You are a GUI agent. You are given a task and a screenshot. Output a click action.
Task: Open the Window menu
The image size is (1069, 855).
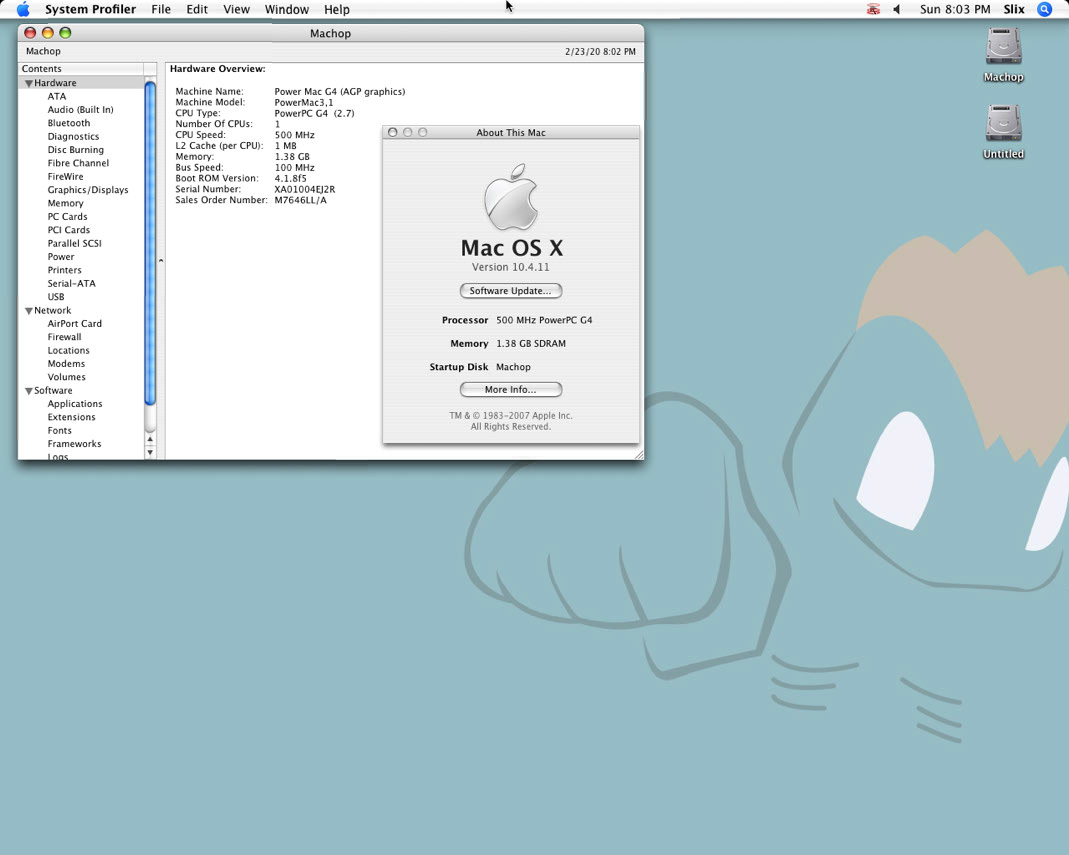286,10
